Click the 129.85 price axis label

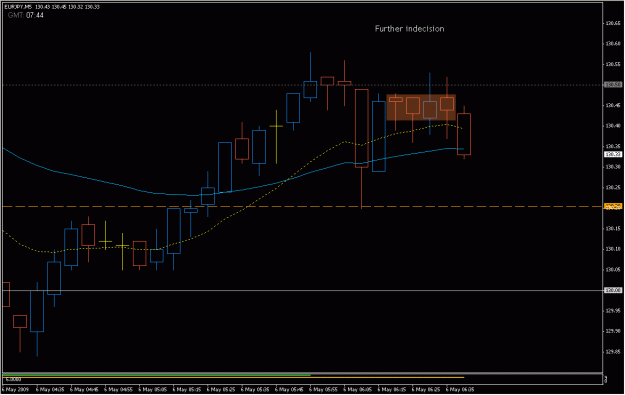point(613,352)
